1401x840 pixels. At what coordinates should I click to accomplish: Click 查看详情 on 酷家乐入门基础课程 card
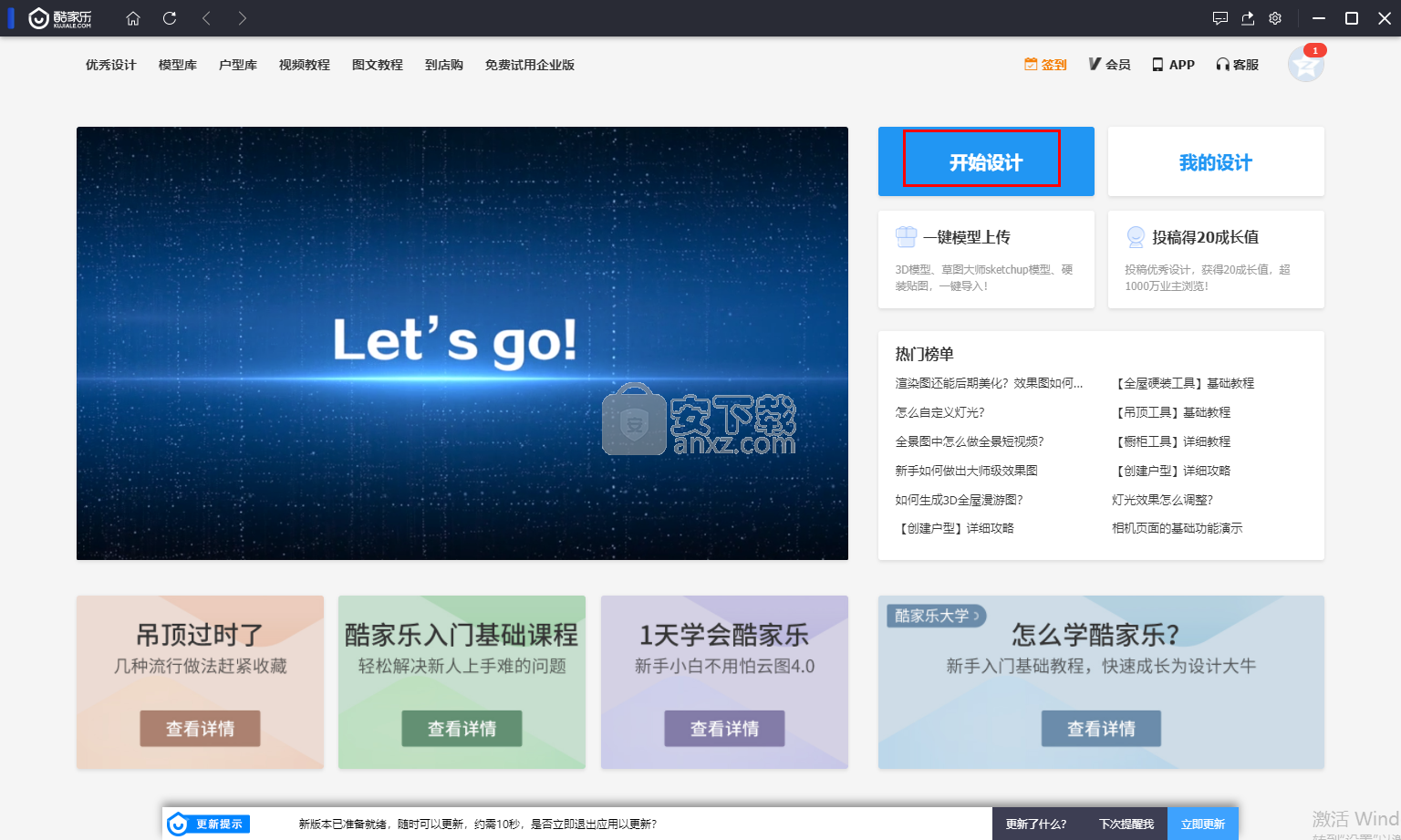(x=462, y=729)
